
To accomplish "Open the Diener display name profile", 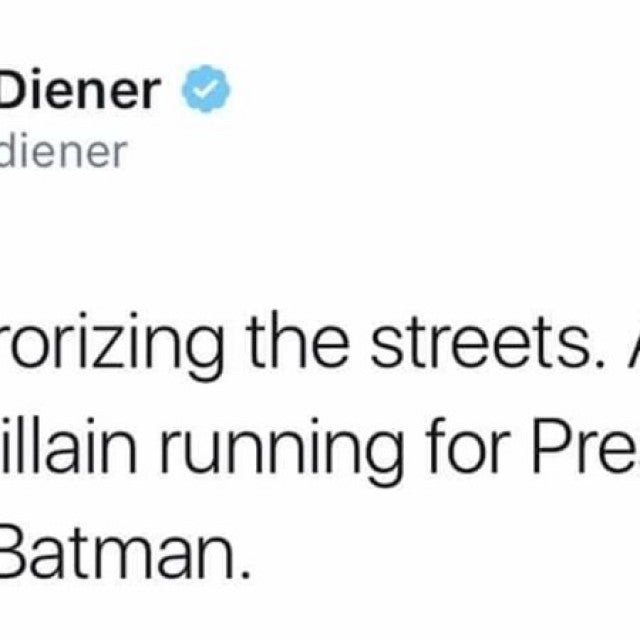I will (x=80, y=91).
